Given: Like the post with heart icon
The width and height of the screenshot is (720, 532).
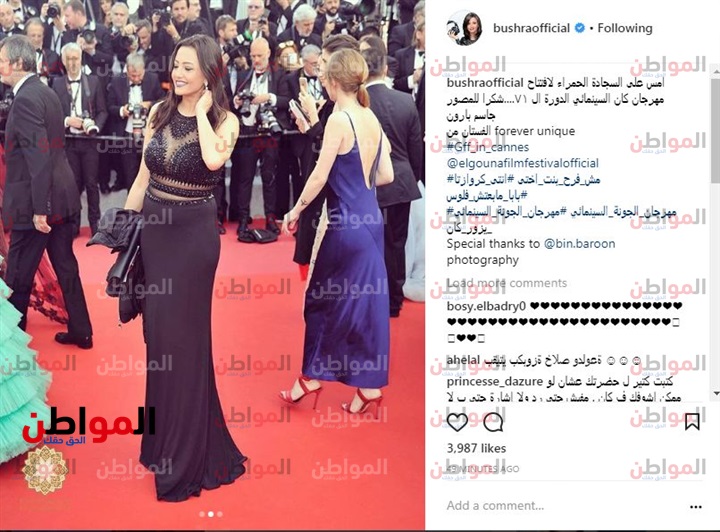Looking at the screenshot, I should (x=457, y=422).
